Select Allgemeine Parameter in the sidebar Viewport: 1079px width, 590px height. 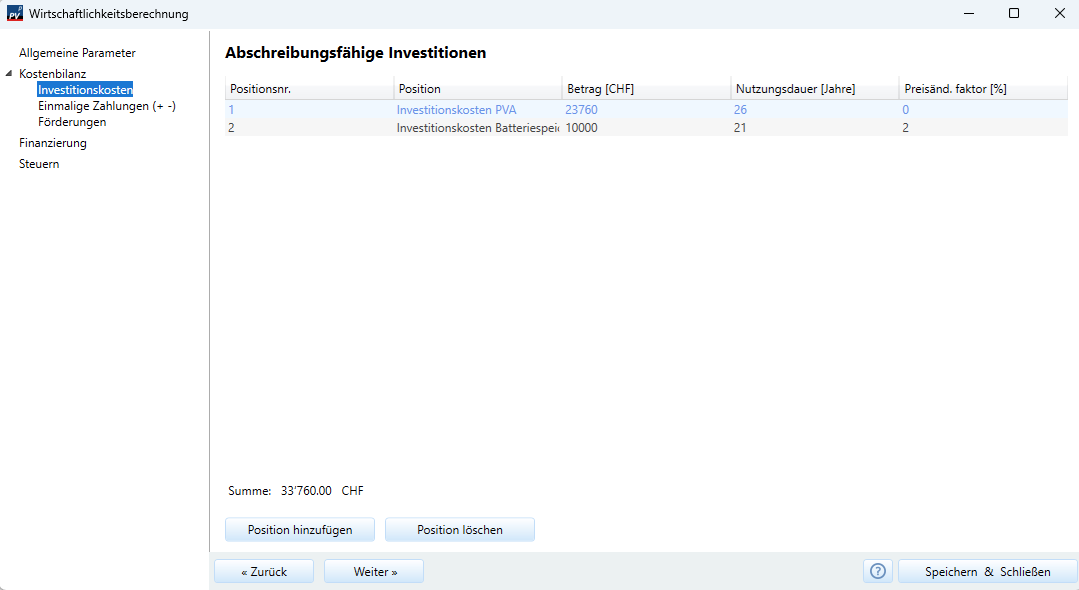point(77,53)
